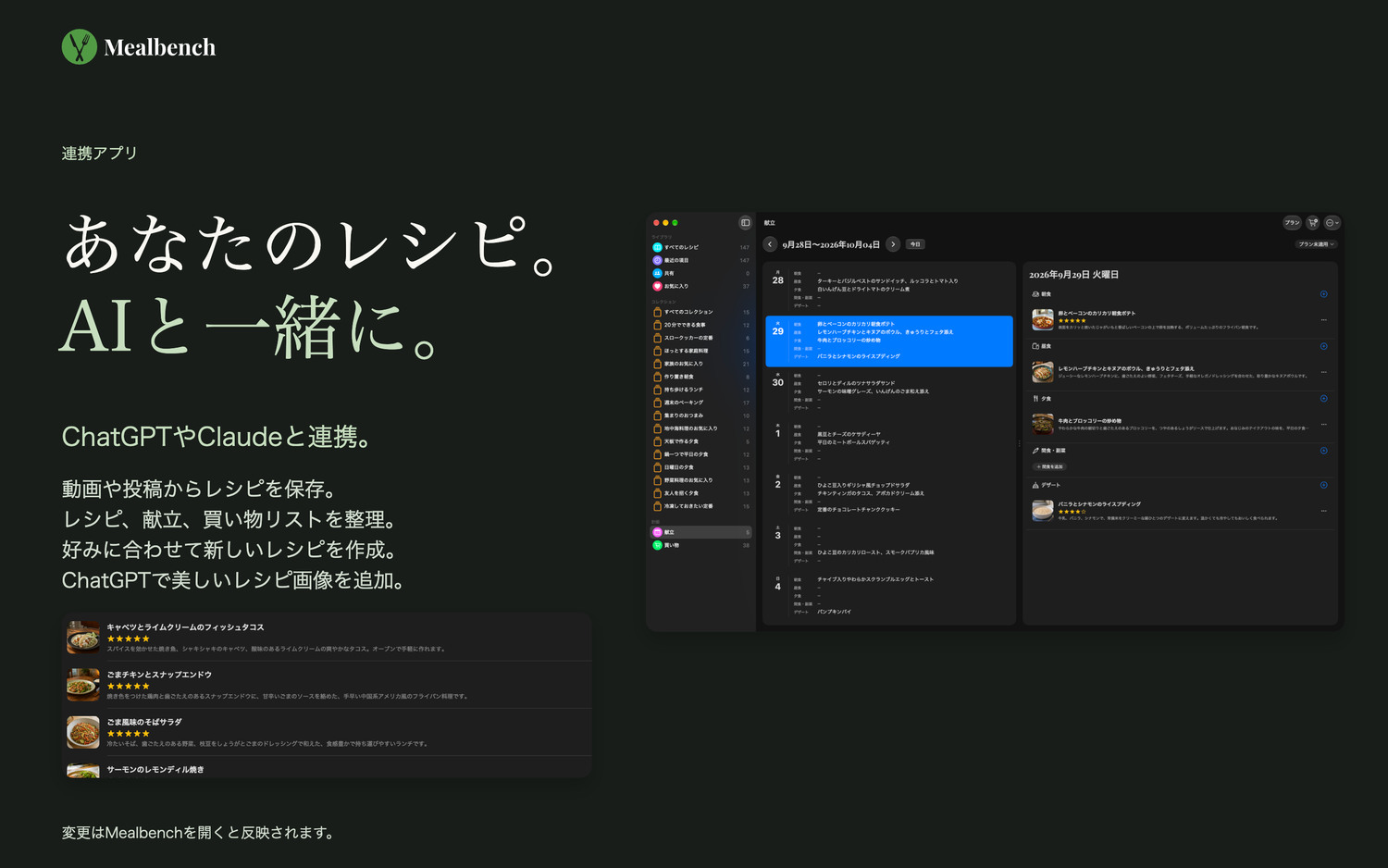Open 共有 via its blue people icon
1388x868 pixels.
[x=657, y=273]
